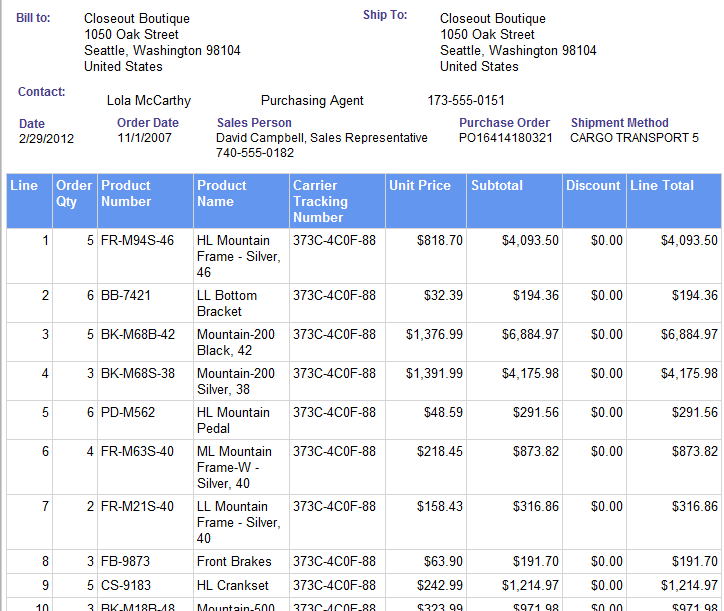The image size is (724, 611).
Task: Click contact phone 173-555-0151
Action: (466, 101)
